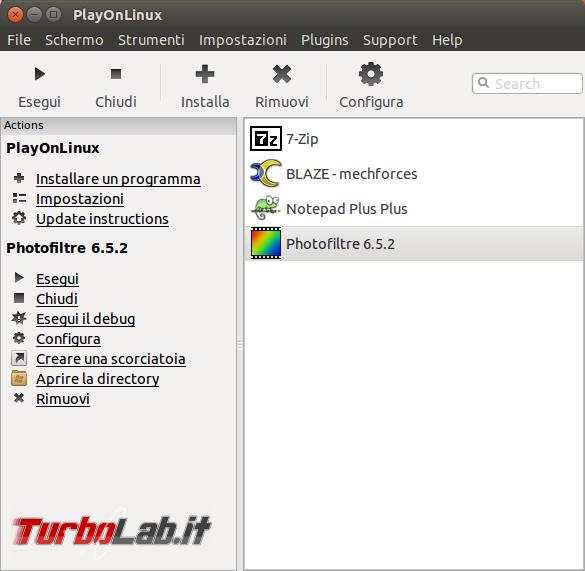585x571 pixels.
Task: Select the BLAZE - mechforces icon
Action: (x=266, y=174)
